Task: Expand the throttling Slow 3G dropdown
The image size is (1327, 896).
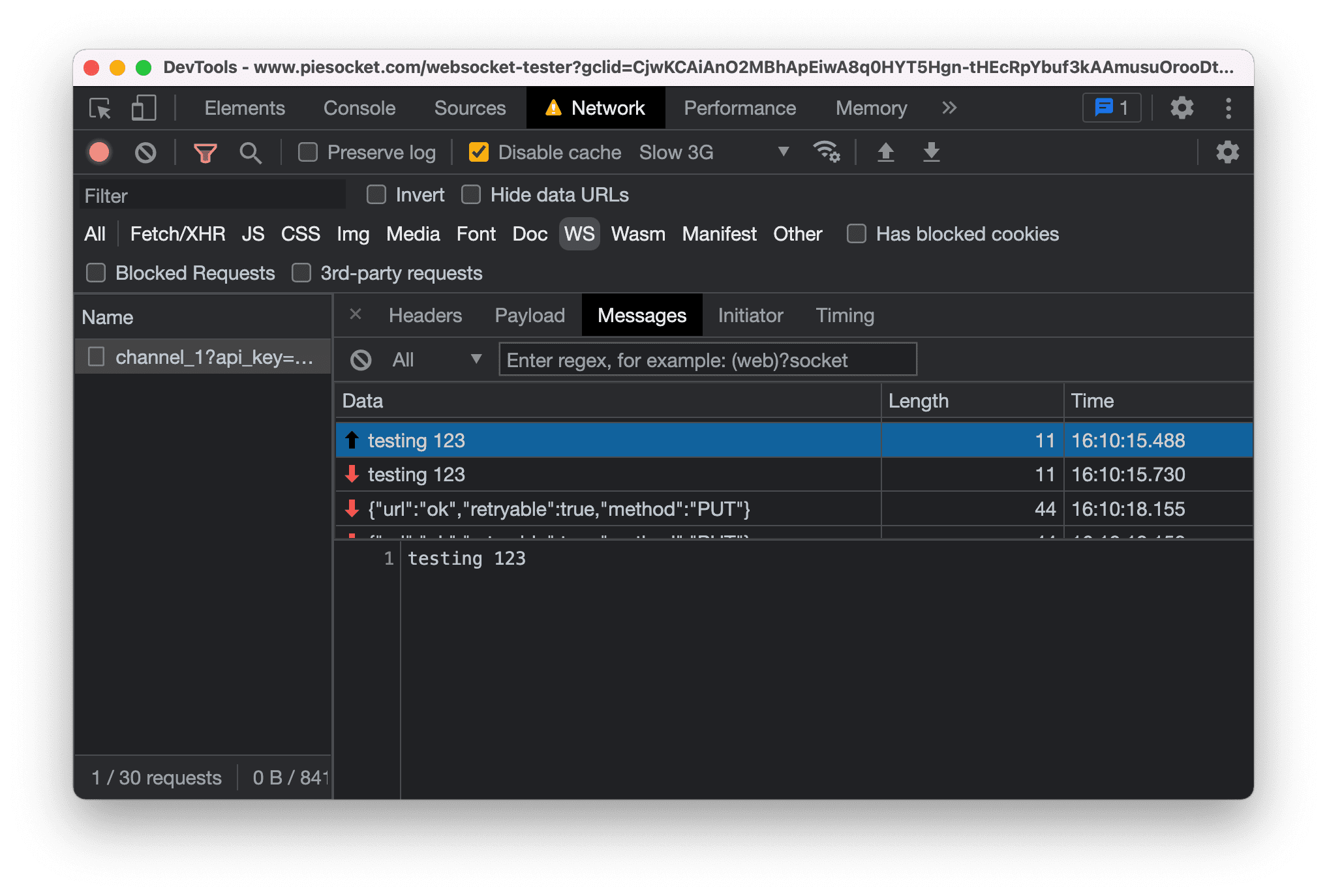Action: [x=782, y=153]
